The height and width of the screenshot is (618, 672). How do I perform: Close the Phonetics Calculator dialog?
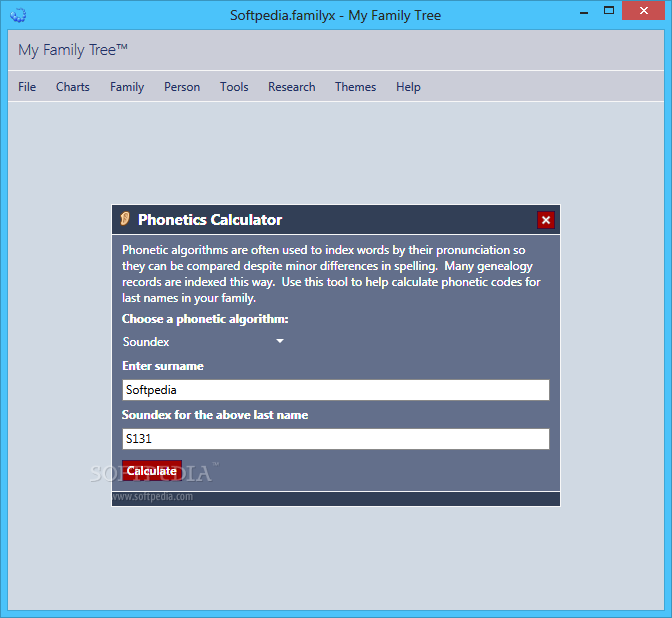[546, 220]
